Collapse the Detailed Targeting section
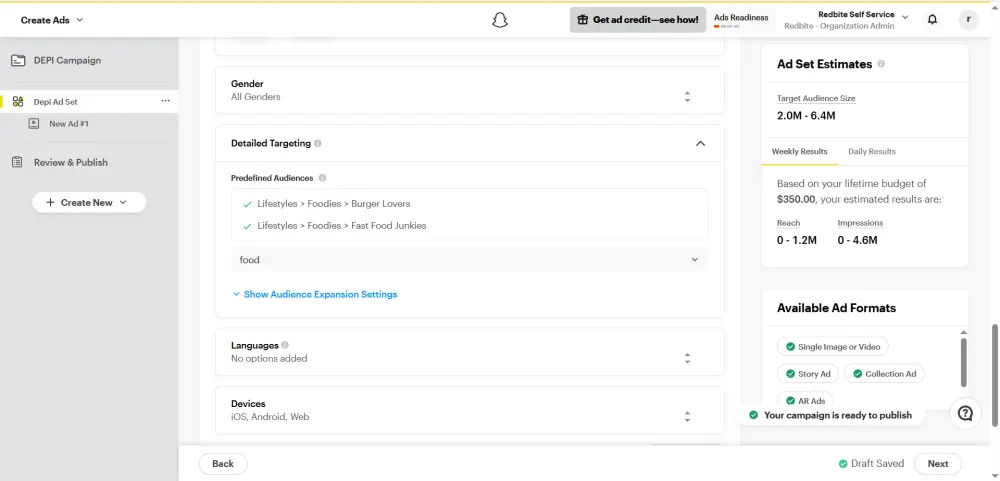Viewport: 1000px width, 481px height. click(x=700, y=144)
